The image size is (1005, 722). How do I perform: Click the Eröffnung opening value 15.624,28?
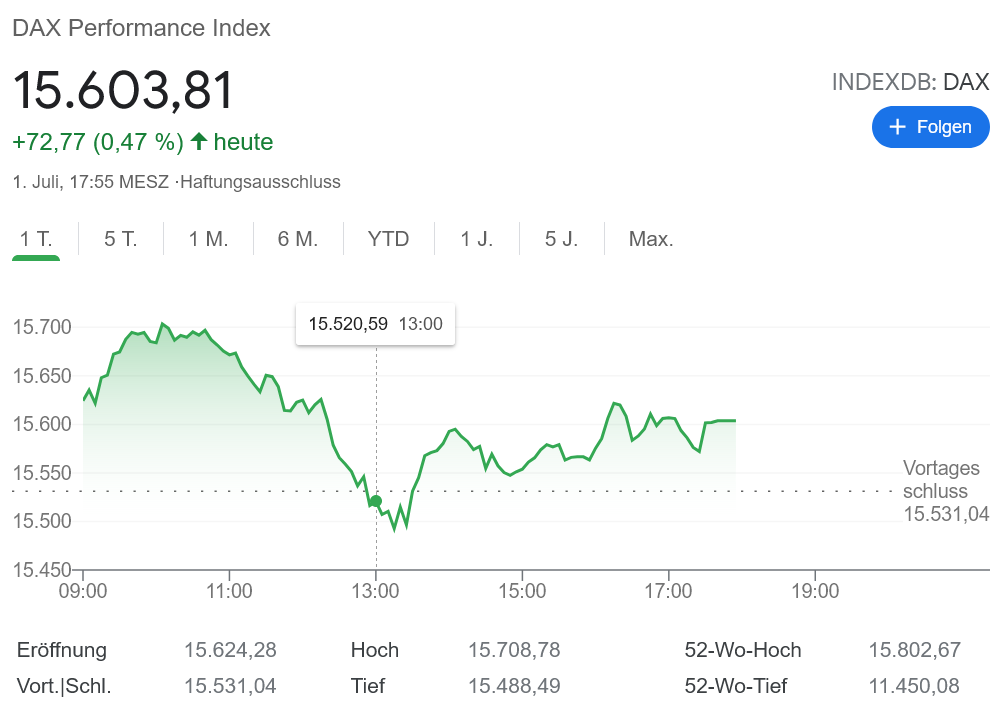click(x=230, y=650)
